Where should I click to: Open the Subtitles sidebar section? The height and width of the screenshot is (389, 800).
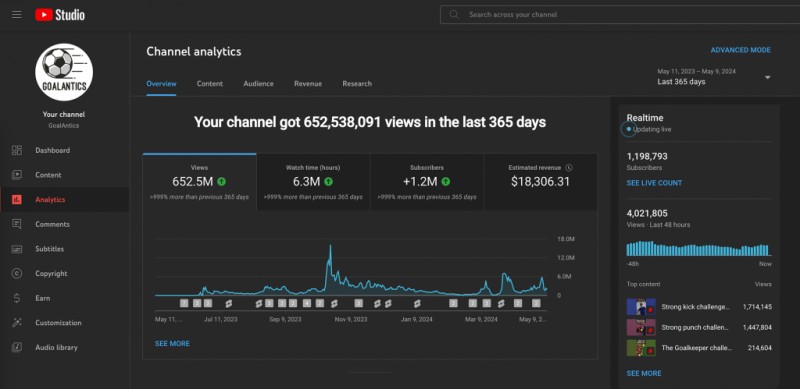coord(64,249)
